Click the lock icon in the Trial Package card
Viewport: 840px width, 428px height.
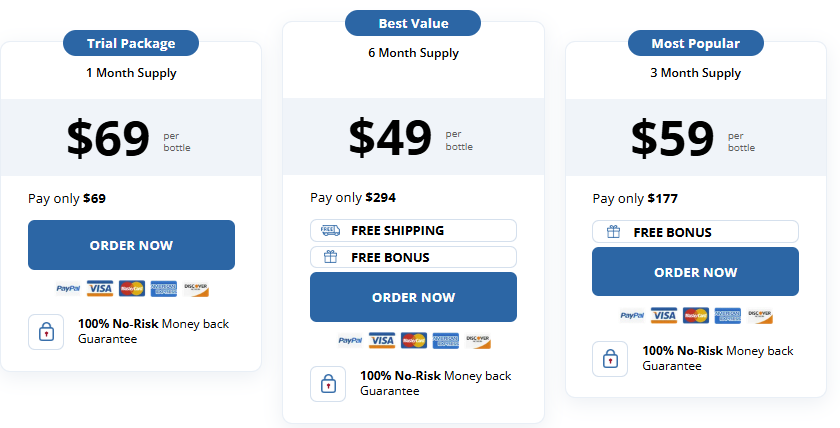click(46, 332)
